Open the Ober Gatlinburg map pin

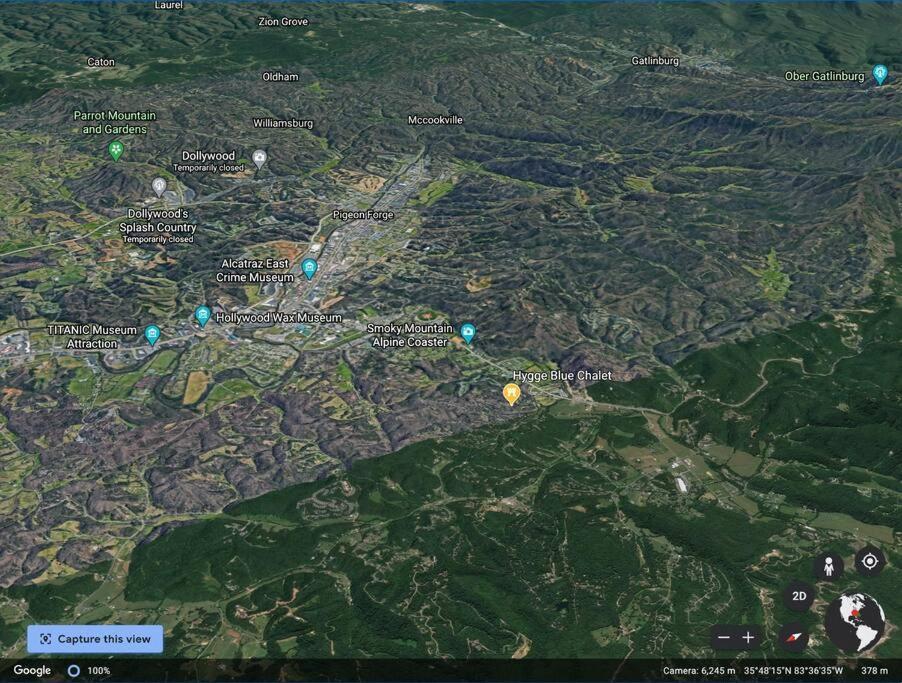point(880,74)
